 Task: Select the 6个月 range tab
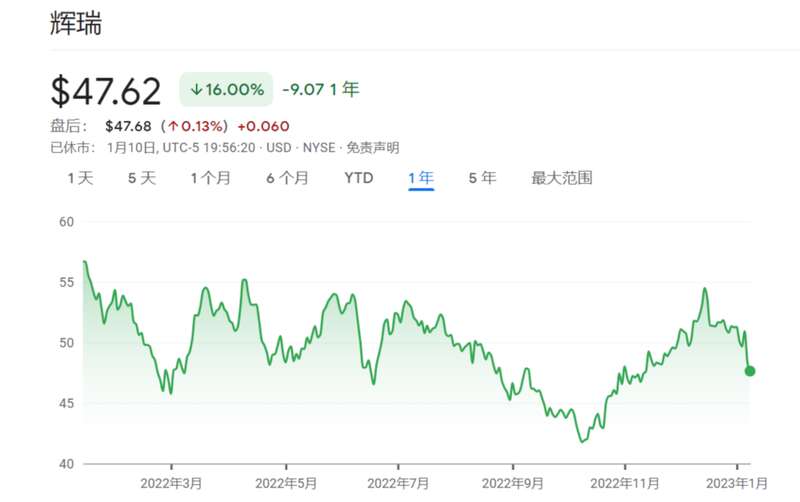[x=288, y=178]
